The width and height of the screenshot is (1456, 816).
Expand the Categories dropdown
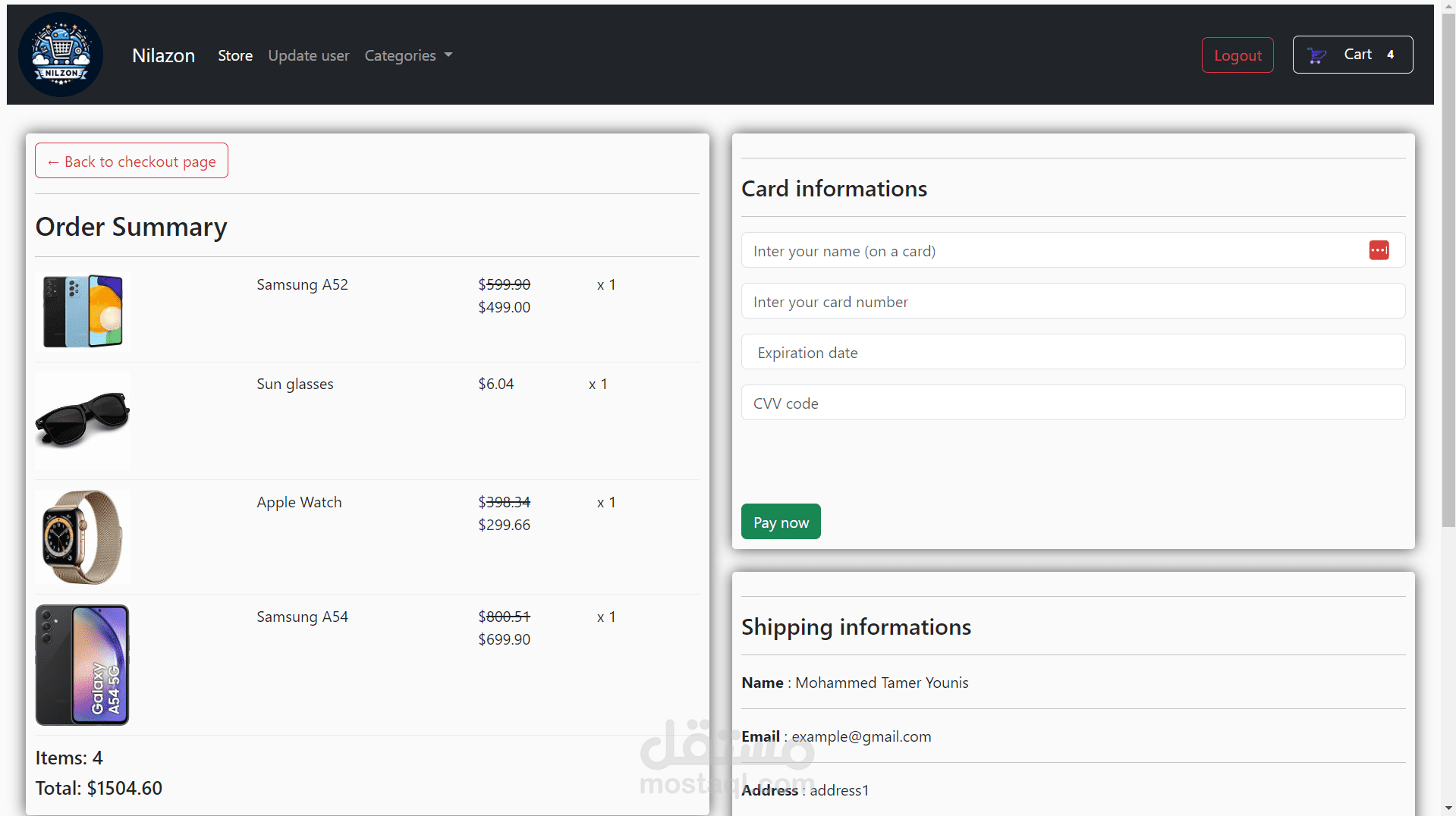tap(408, 55)
